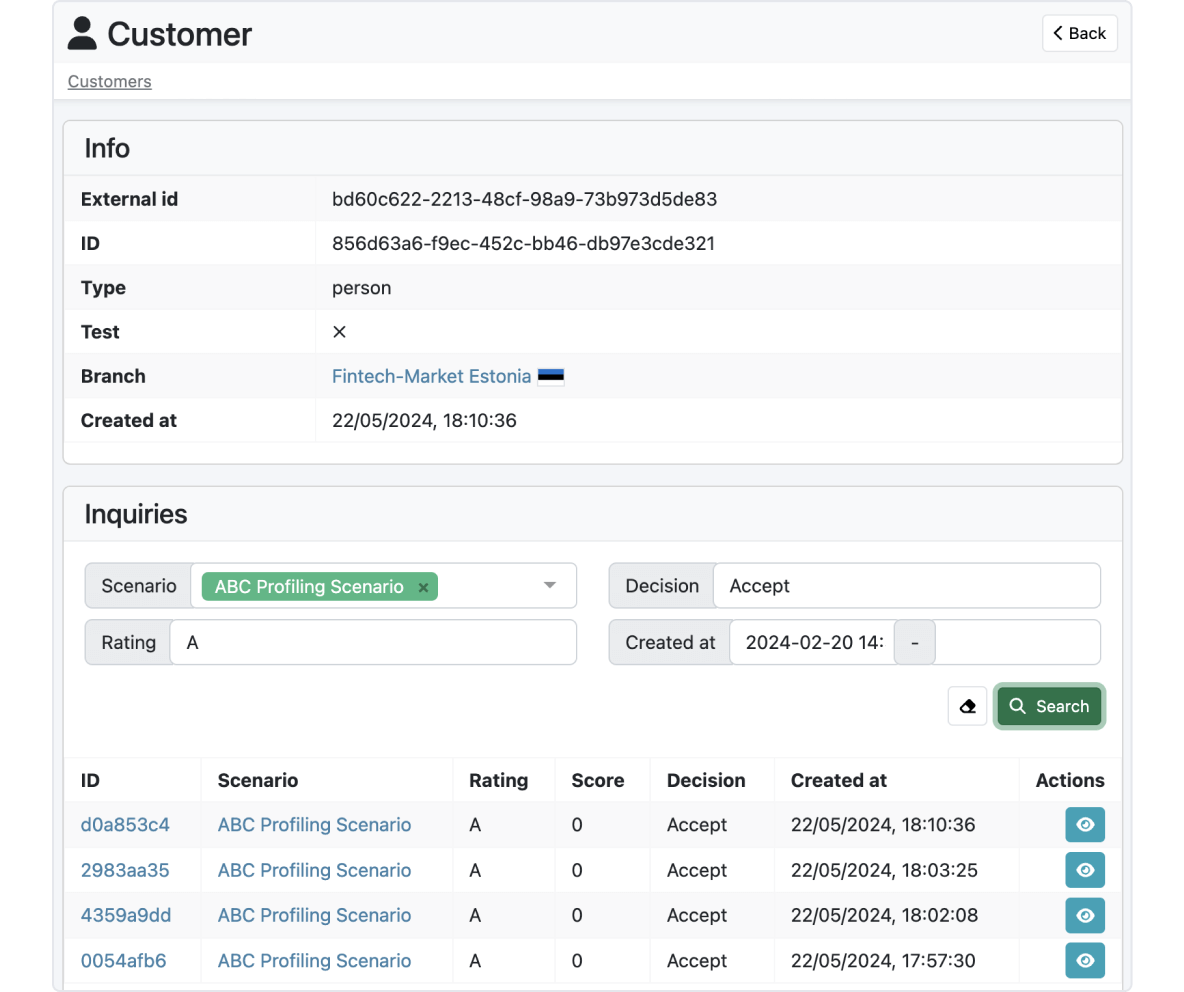1184x992 pixels.
Task: Click the Estonia flag icon
Action: coord(551,376)
